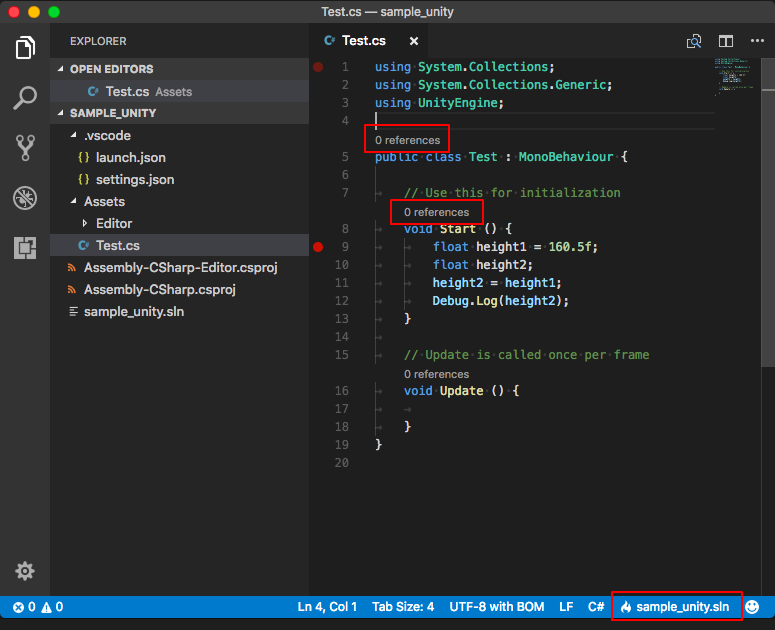Click 0 references above Start method
Viewport: 775px width, 630px height.
coord(436,212)
